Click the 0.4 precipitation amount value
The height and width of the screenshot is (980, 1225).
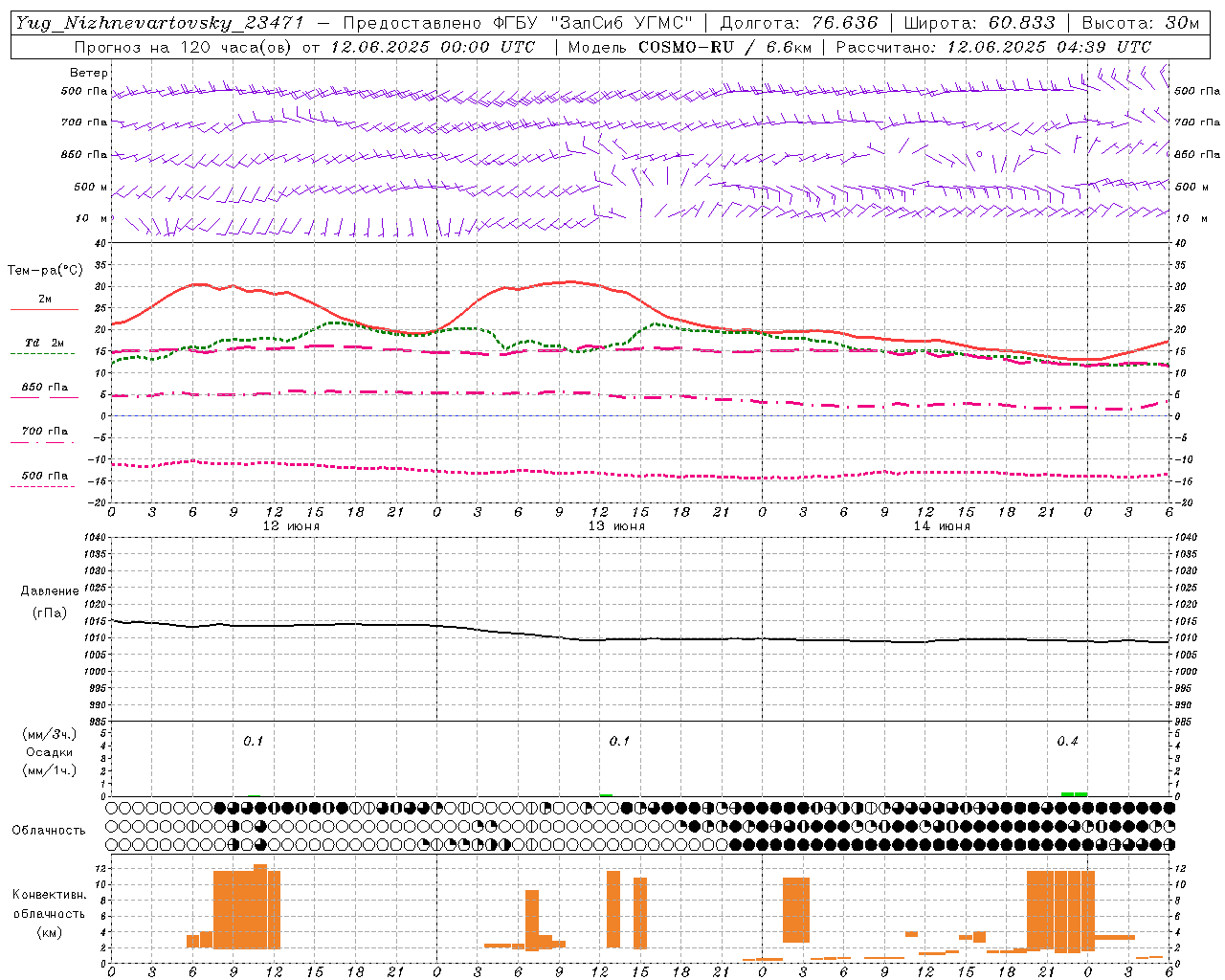[x=1067, y=741]
